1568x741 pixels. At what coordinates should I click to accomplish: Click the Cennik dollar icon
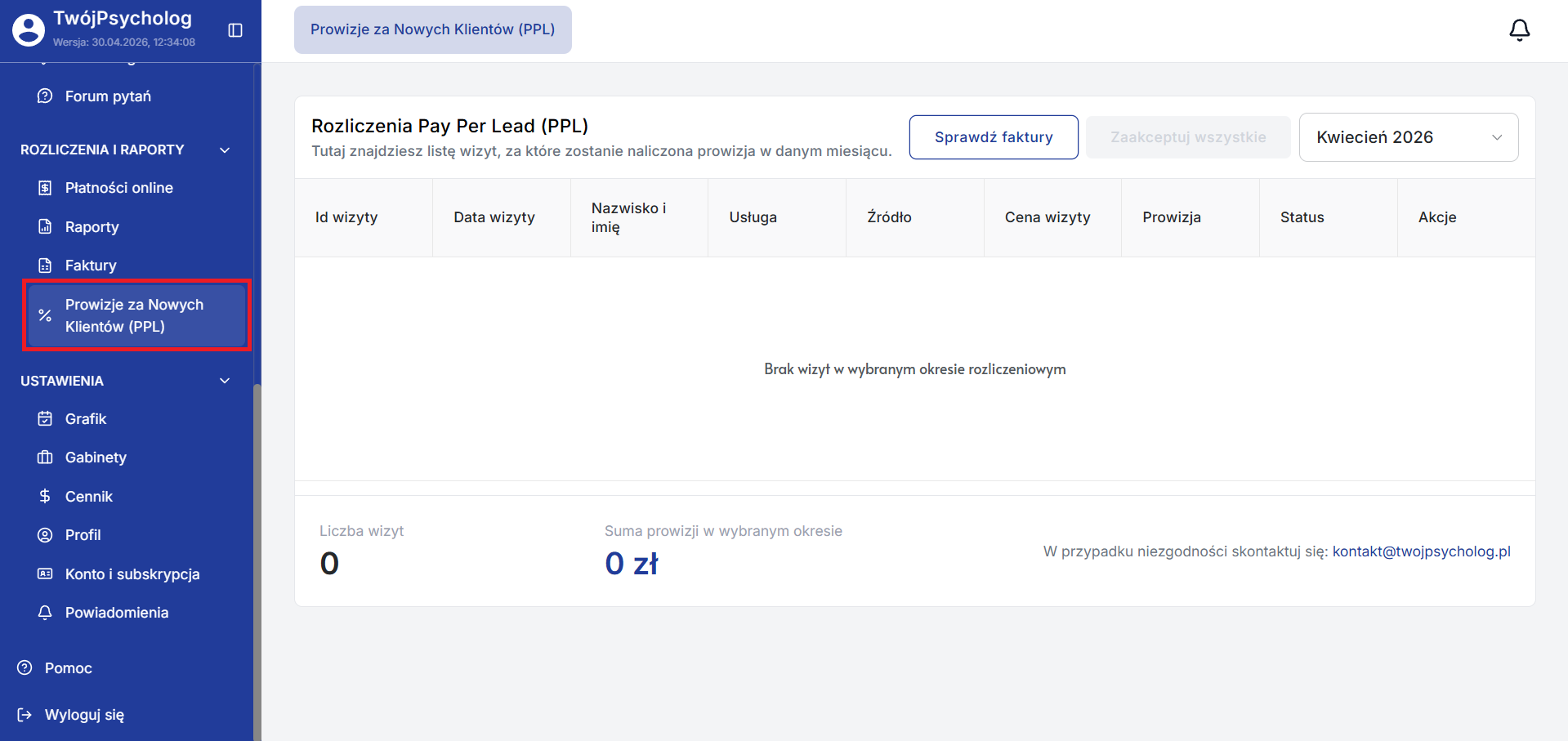(x=45, y=496)
